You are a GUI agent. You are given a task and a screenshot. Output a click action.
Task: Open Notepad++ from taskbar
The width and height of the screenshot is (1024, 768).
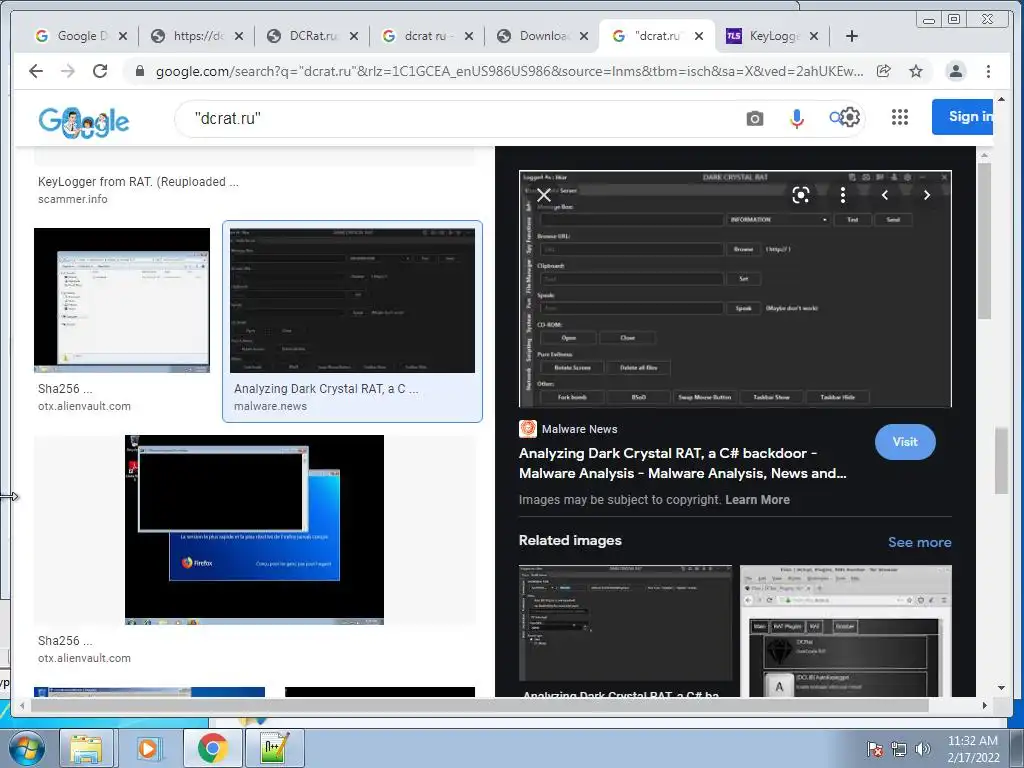pos(274,748)
